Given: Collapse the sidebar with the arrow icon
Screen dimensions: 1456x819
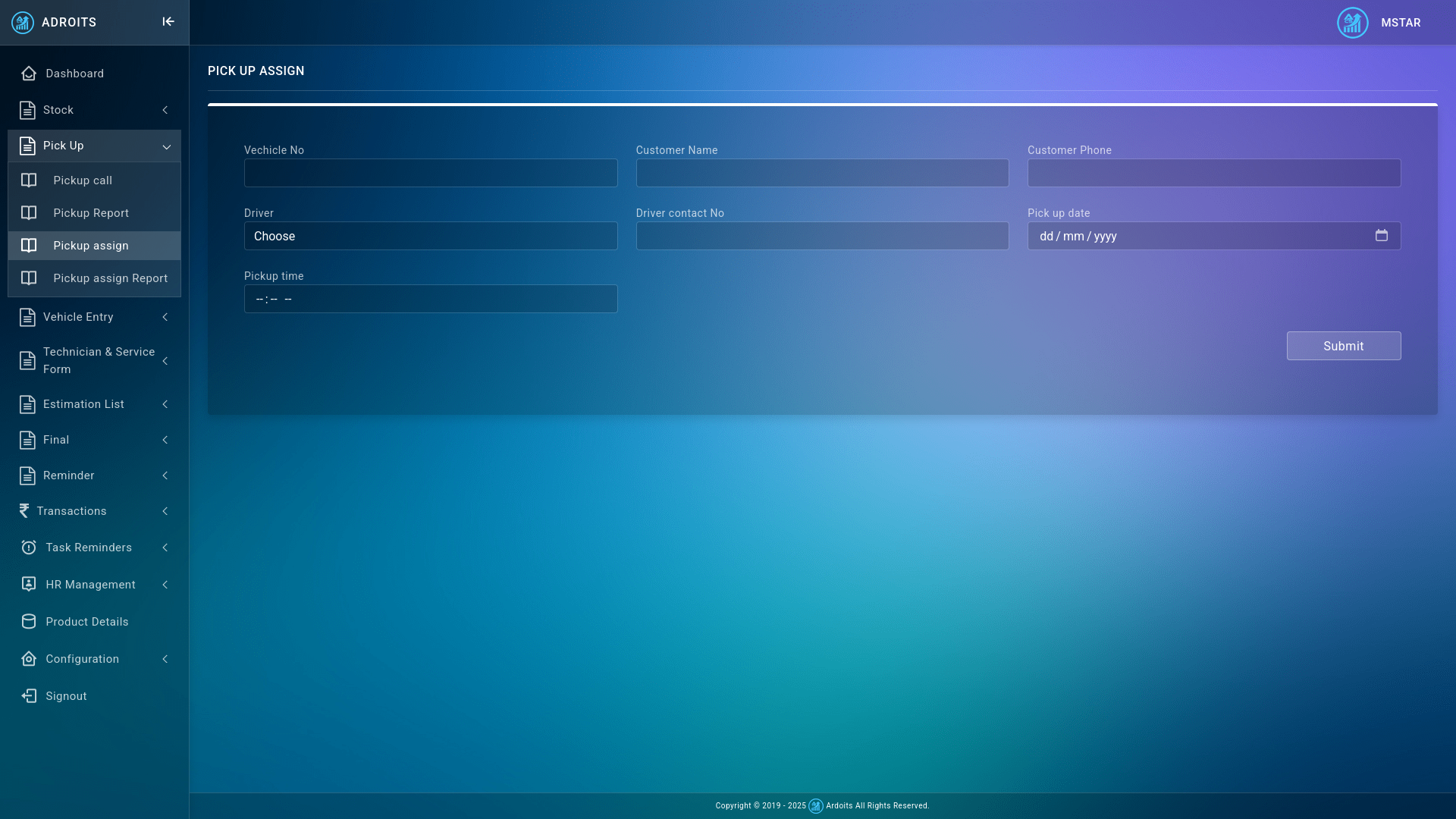Looking at the screenshot, I should click(x=168, y=22).
